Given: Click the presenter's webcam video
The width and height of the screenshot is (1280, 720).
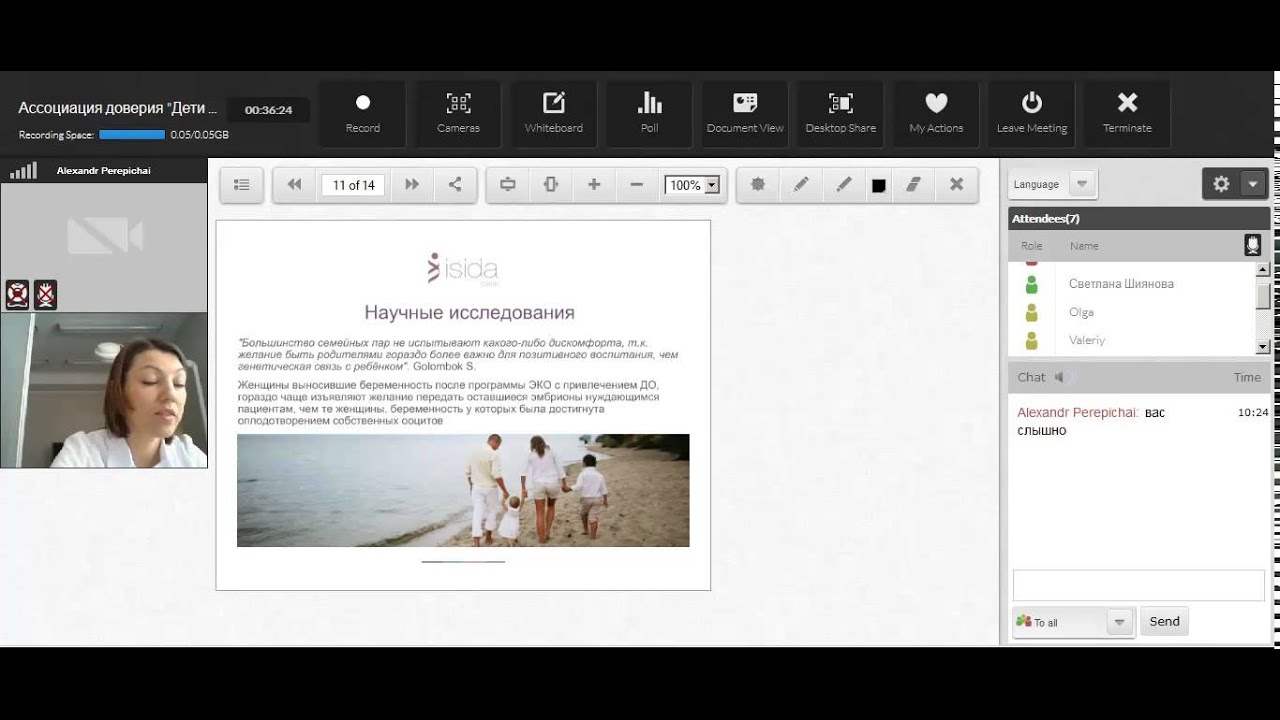Looking at the screenshot, I should [x=104, y=390].
